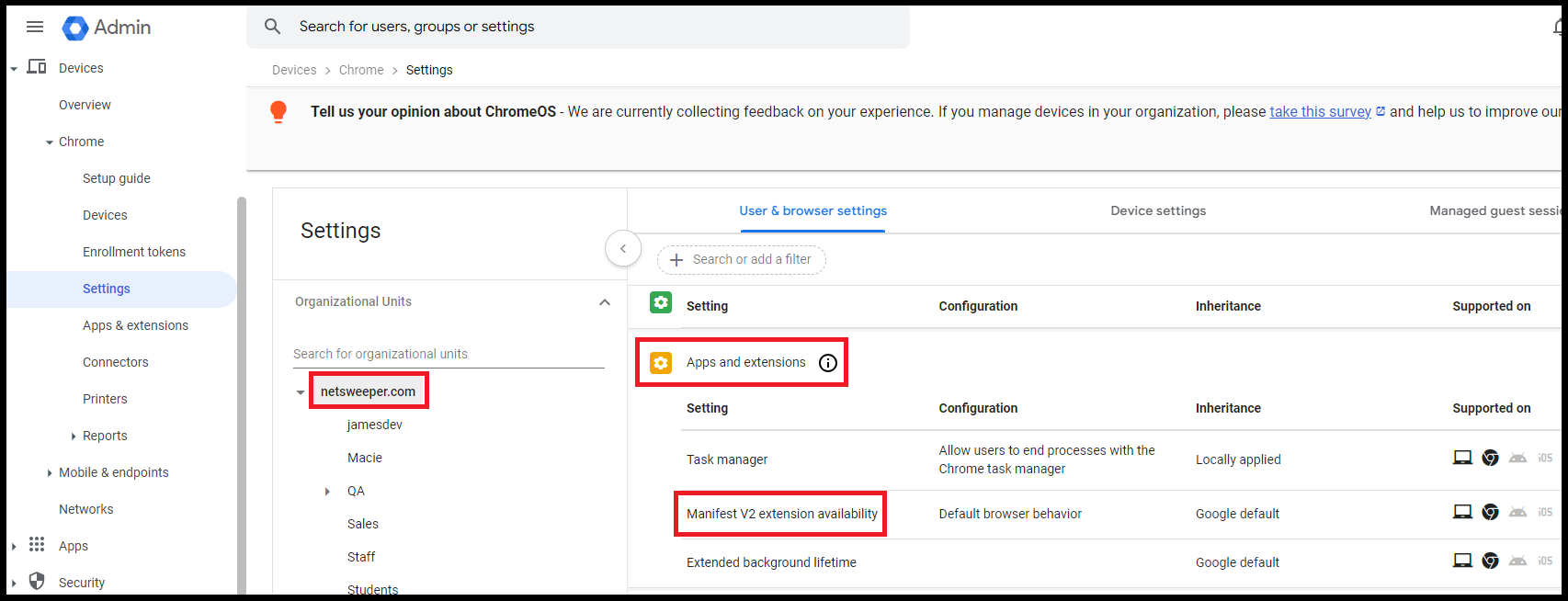Click the Apps grid icon in sidebar
The height and width of the screenshot is (601, 1568).
[x=37, y=545]
